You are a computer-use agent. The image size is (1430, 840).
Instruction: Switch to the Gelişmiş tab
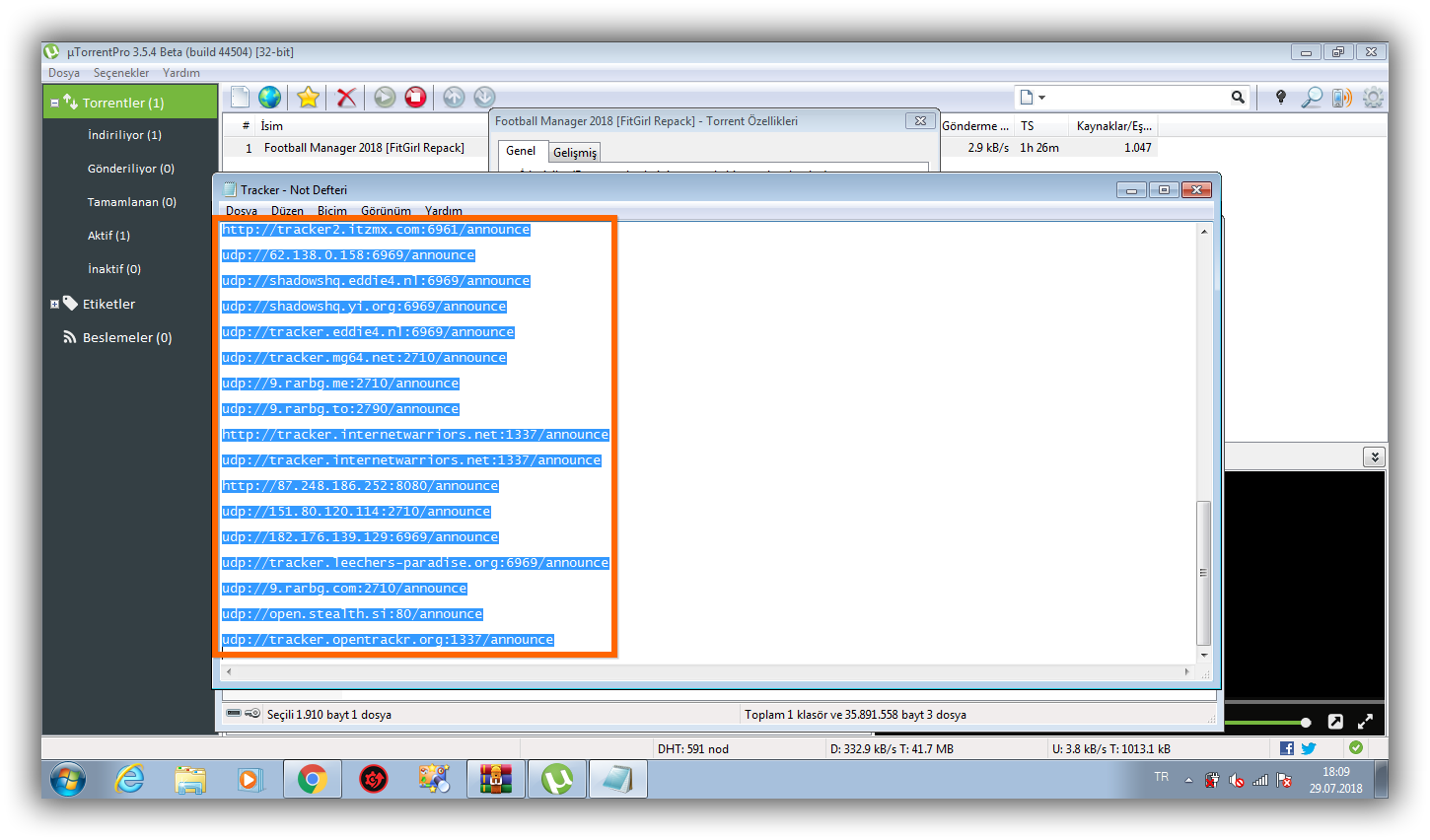(x=573, y=151)
